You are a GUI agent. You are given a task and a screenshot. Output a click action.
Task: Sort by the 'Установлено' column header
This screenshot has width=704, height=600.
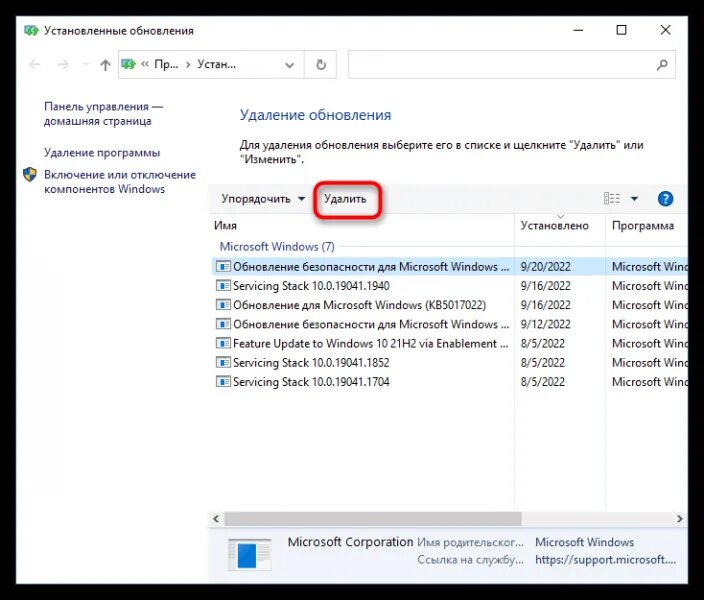point(559,225)
